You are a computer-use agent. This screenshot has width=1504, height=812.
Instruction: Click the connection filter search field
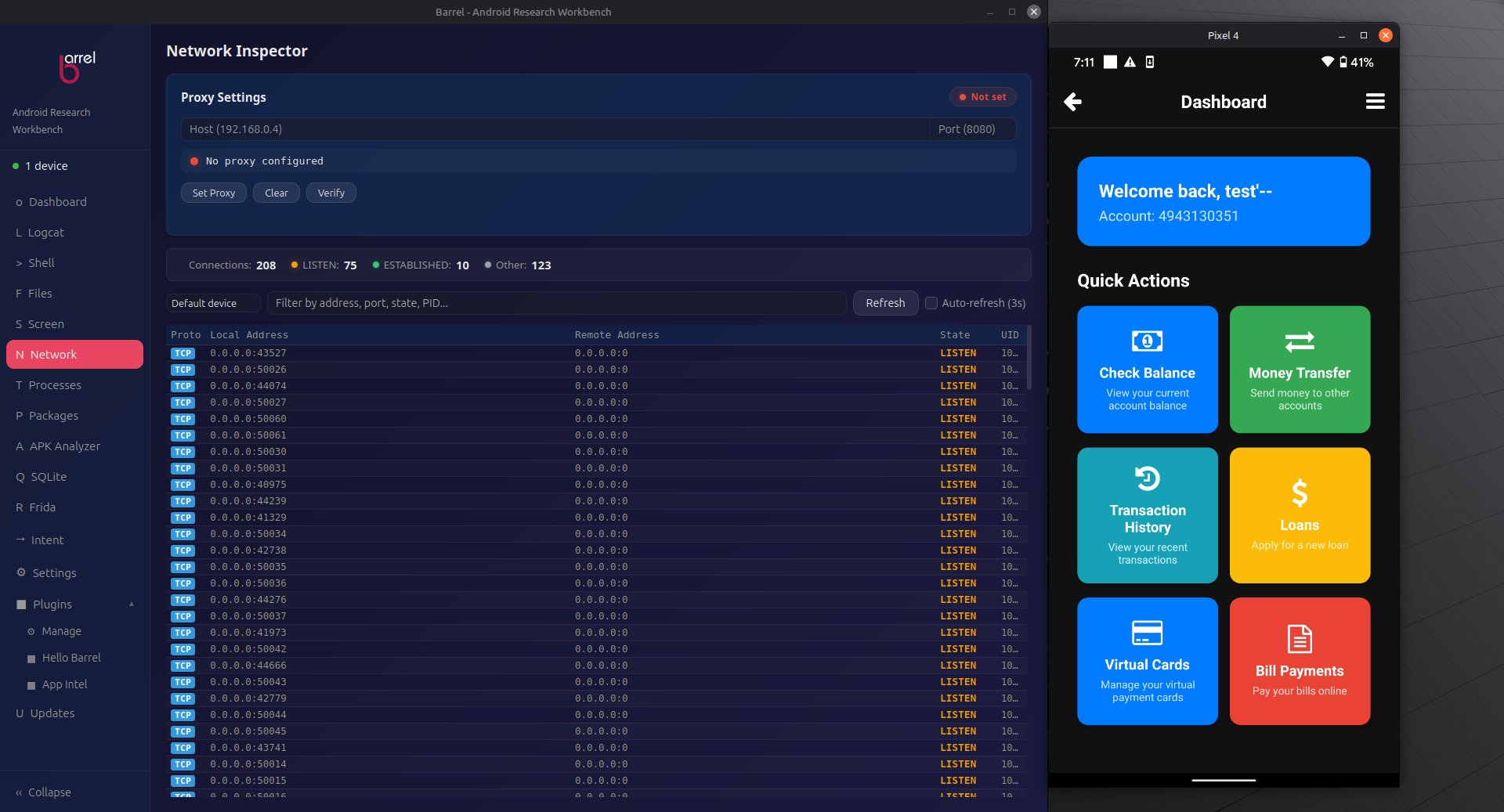coord(556,303)
